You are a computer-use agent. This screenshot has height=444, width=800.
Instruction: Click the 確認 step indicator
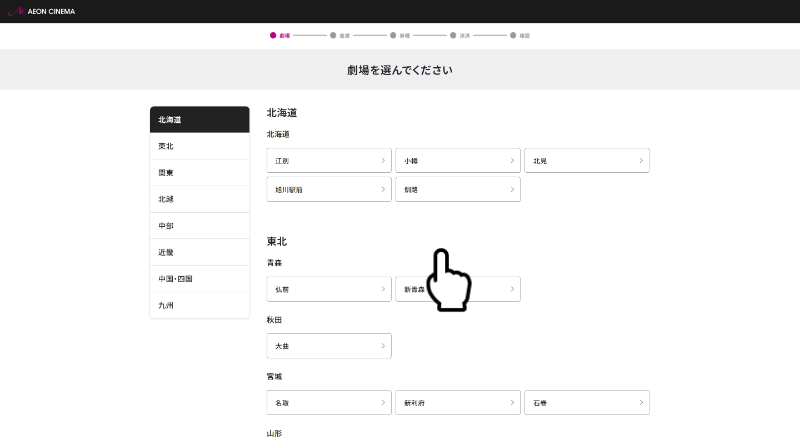(520, 36)
